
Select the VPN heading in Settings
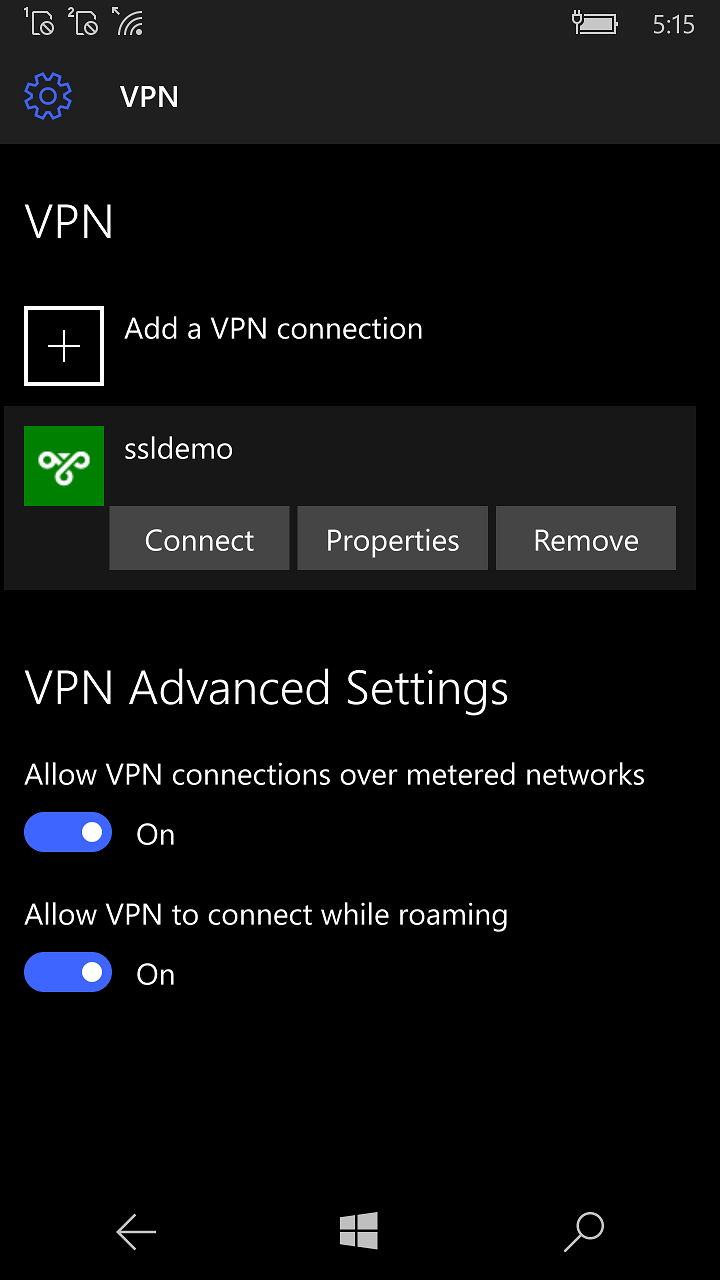click(148, 96)
